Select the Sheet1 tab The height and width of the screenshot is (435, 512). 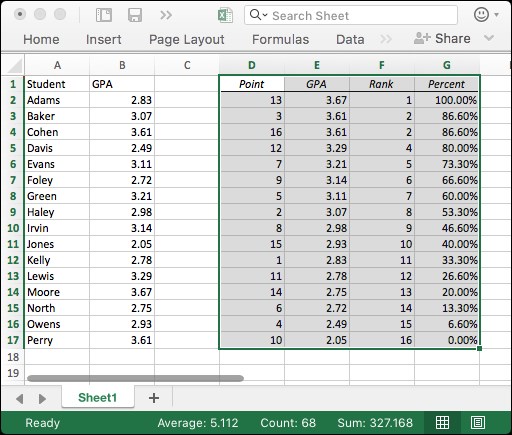point(98,397)
